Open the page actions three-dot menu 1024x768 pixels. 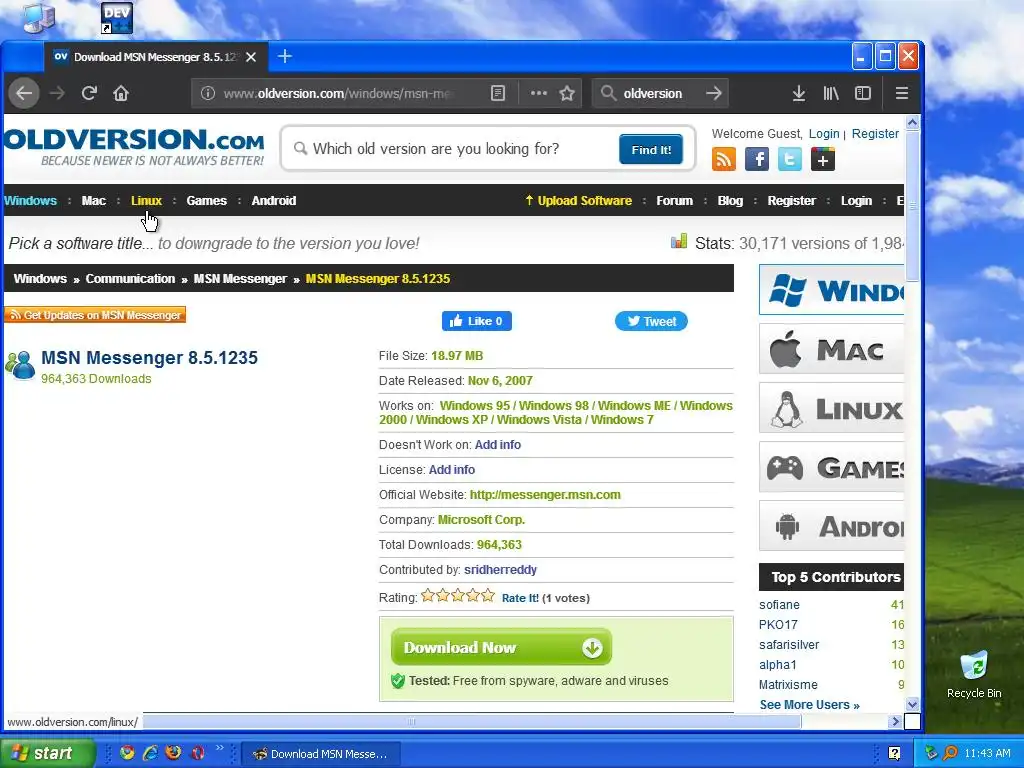[x=538, y=93]
